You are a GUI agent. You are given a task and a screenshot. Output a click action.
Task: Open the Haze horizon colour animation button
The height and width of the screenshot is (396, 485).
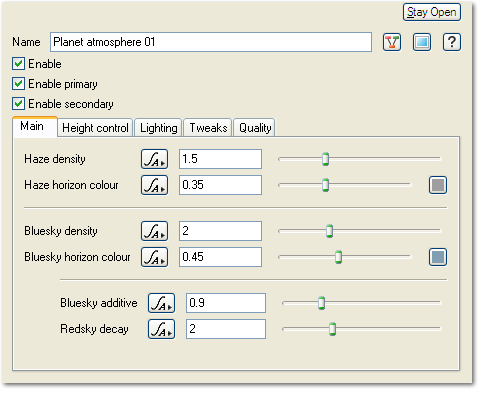[154, 185]
